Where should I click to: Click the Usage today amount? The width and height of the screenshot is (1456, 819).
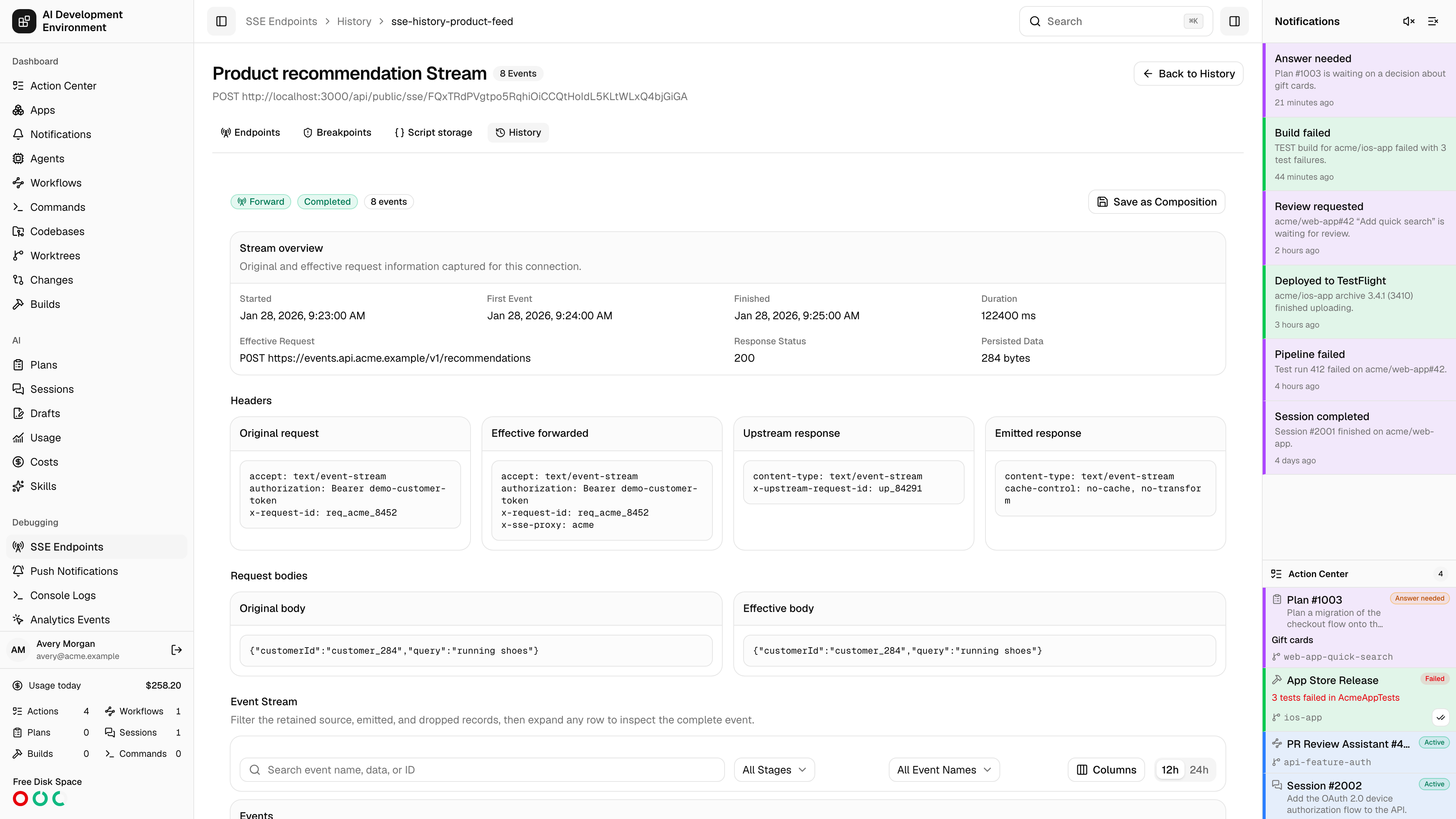[x=163, y=686]
